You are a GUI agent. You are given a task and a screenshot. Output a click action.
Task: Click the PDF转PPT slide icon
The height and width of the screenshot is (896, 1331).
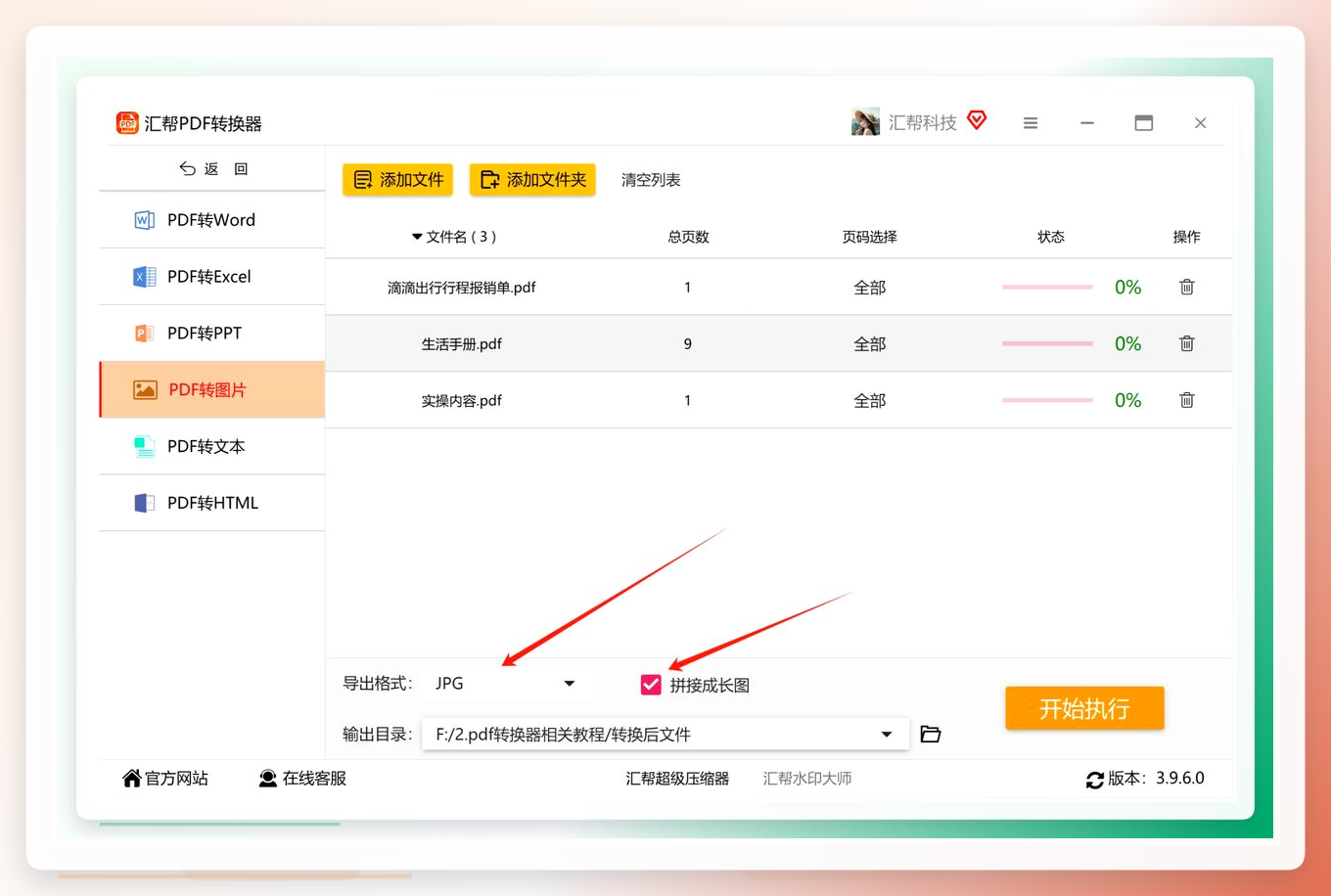coord(144,334)
